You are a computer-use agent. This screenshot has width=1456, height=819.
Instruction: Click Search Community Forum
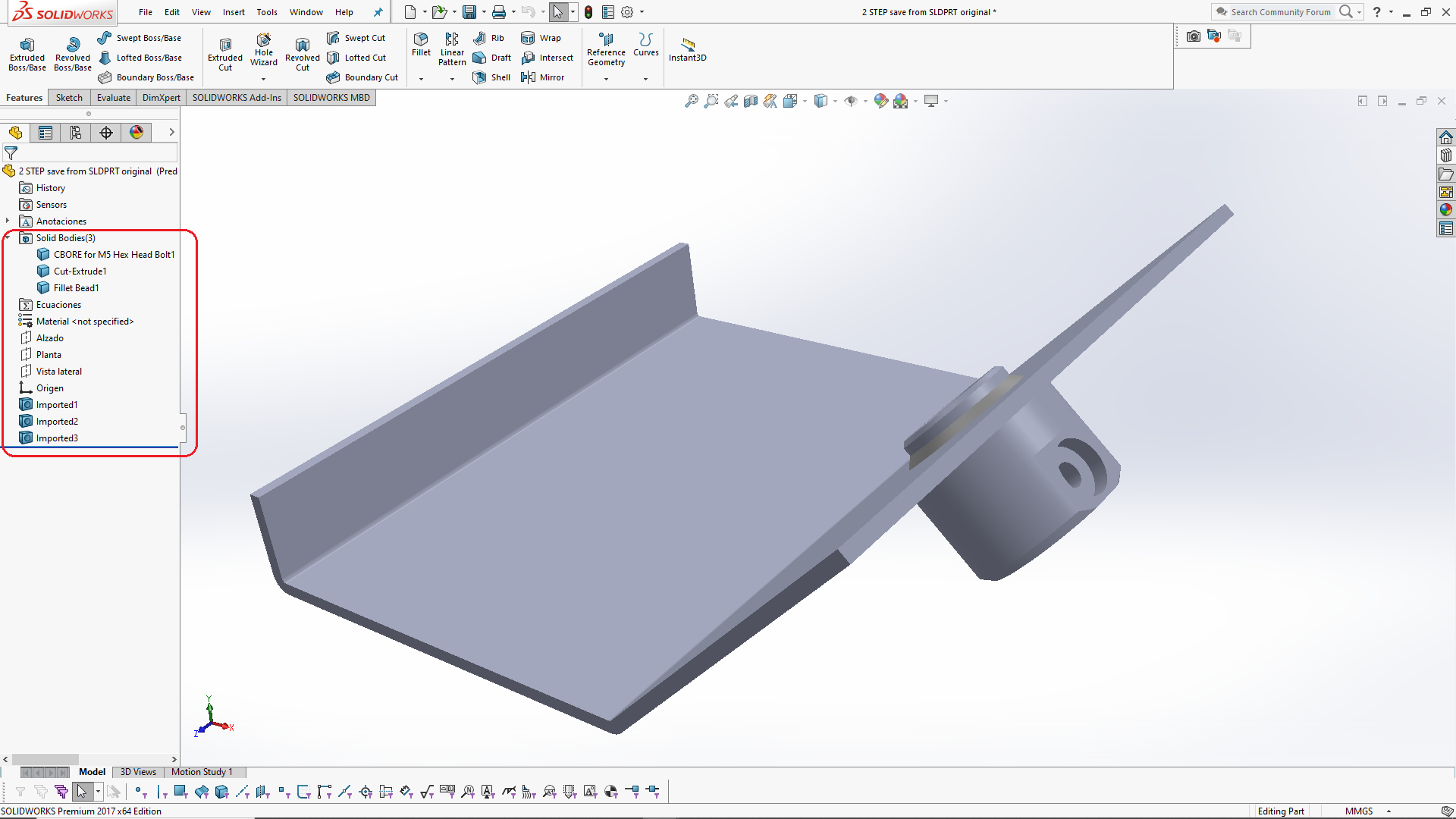(1280, 12)
